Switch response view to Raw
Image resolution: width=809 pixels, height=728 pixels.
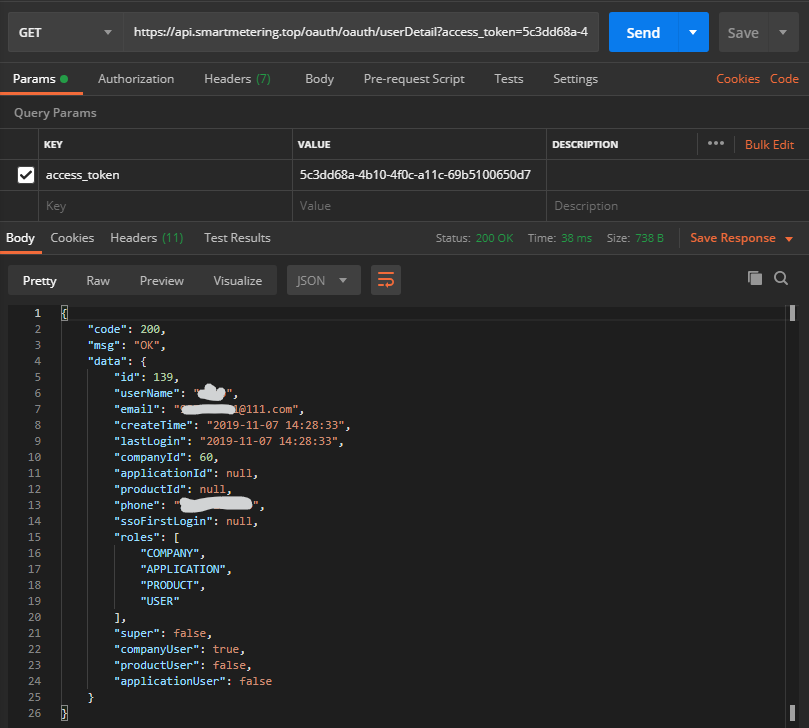[x=98, y=281]
